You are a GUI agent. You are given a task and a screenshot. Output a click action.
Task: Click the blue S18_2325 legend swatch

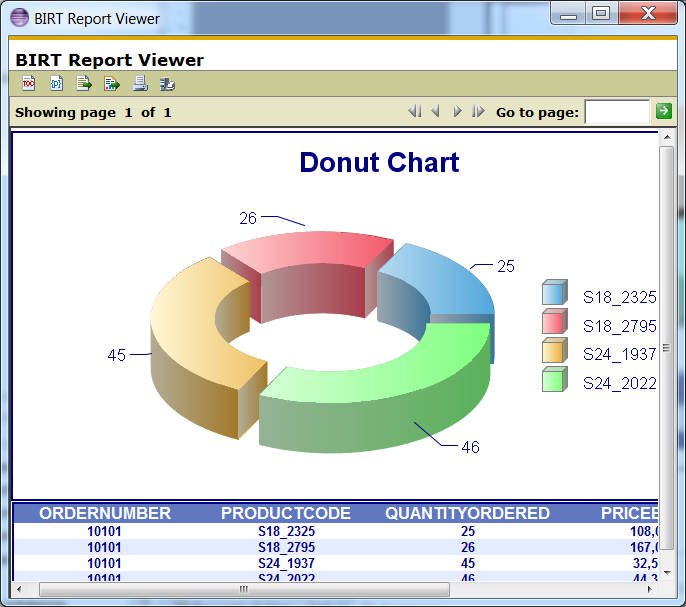[554, 293]
